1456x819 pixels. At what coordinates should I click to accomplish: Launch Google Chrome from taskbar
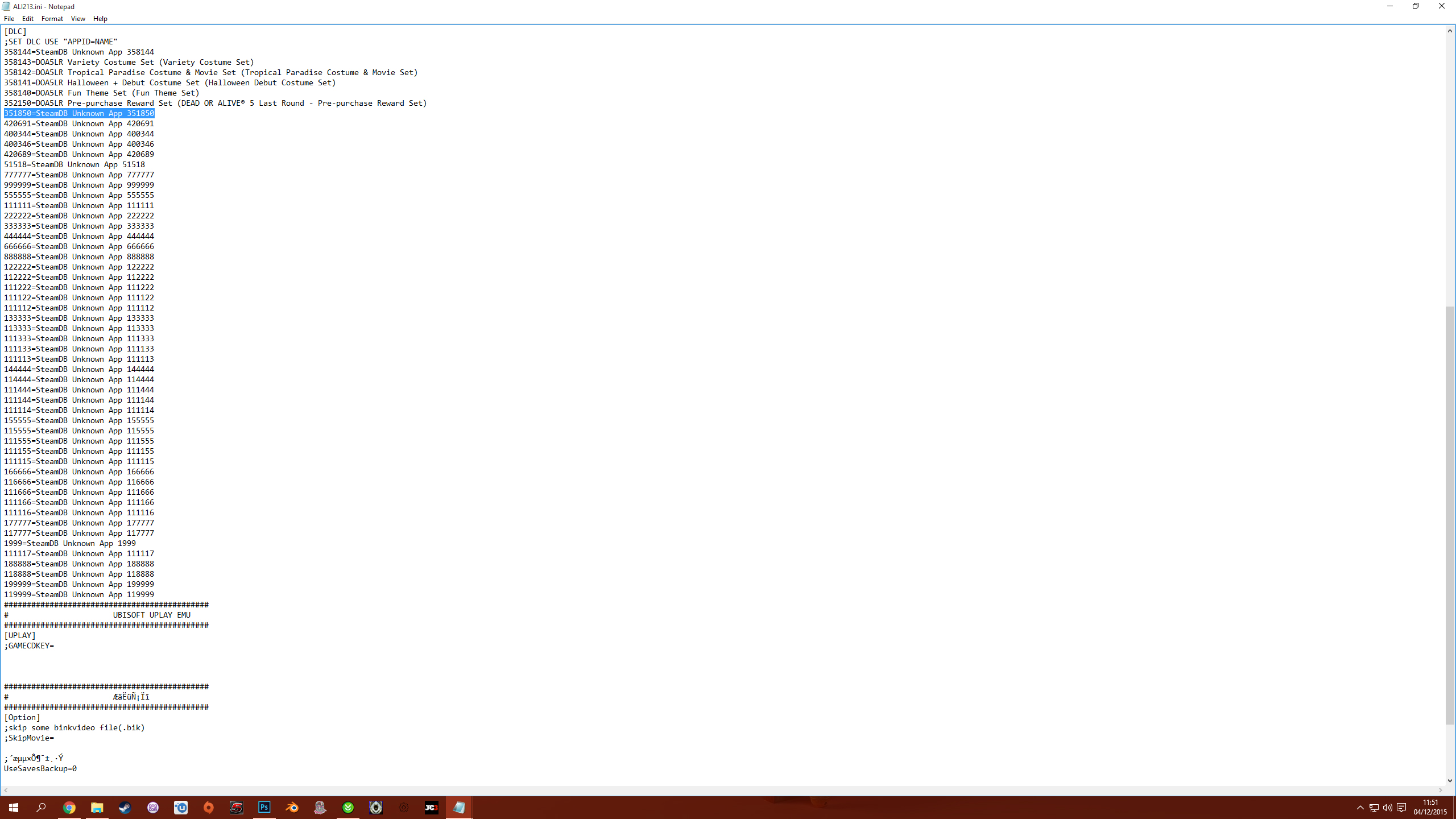click(69, 808)
